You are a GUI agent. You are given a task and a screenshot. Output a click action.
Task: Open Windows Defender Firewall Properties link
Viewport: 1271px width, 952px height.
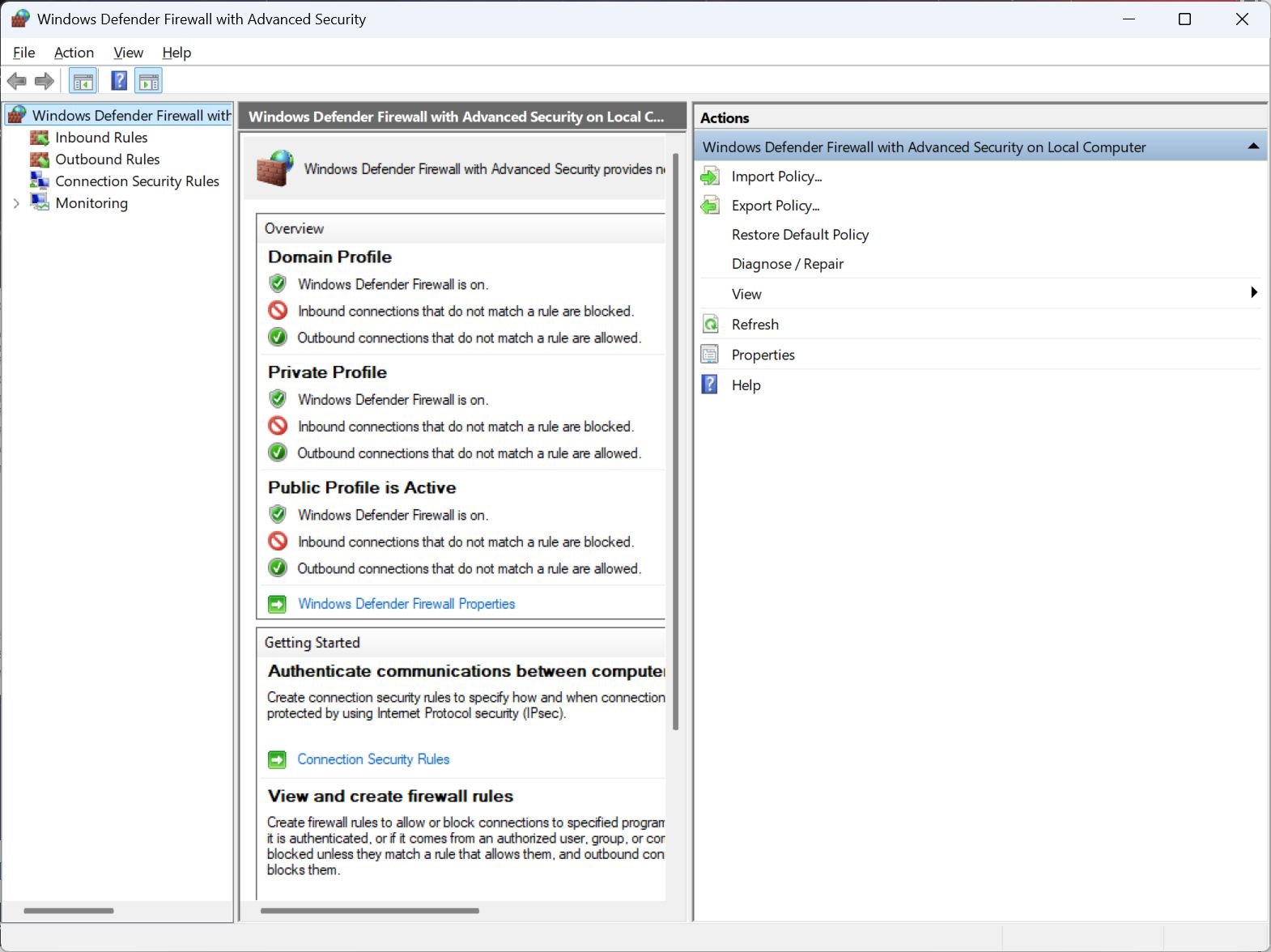(406, 604)
